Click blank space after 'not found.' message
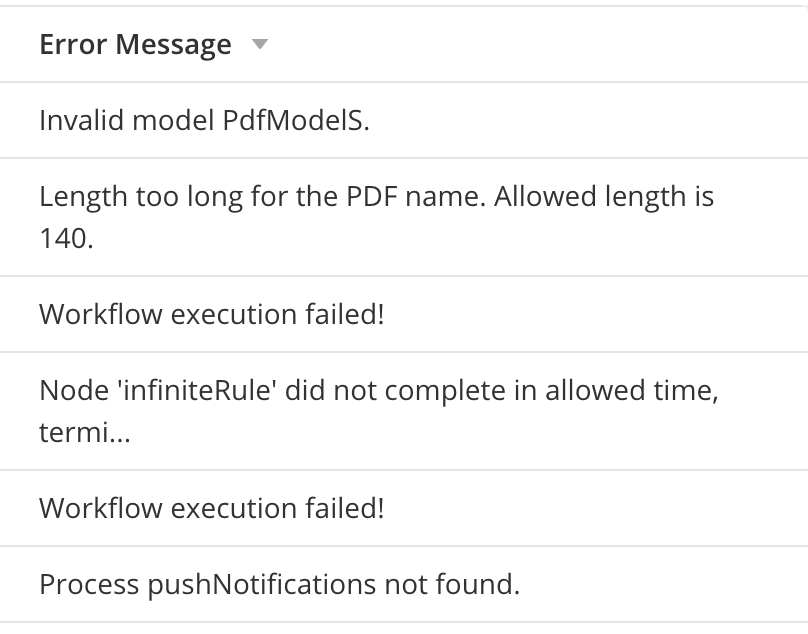 tap(662, 584)
